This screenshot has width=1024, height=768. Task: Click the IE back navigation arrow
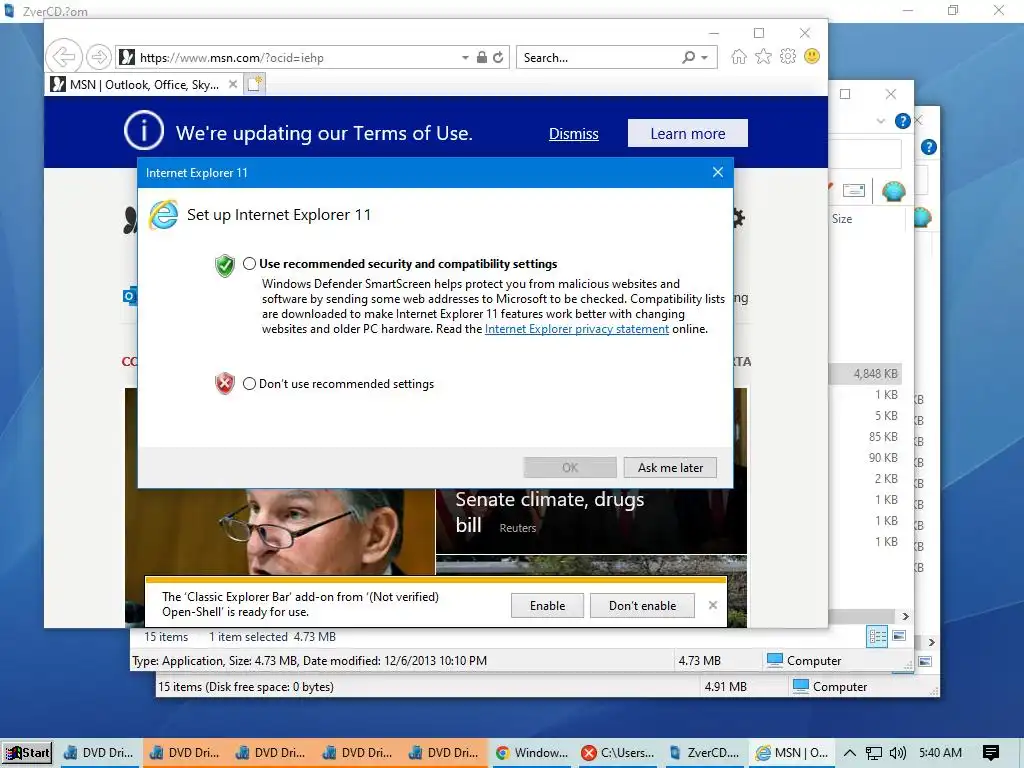63,57
